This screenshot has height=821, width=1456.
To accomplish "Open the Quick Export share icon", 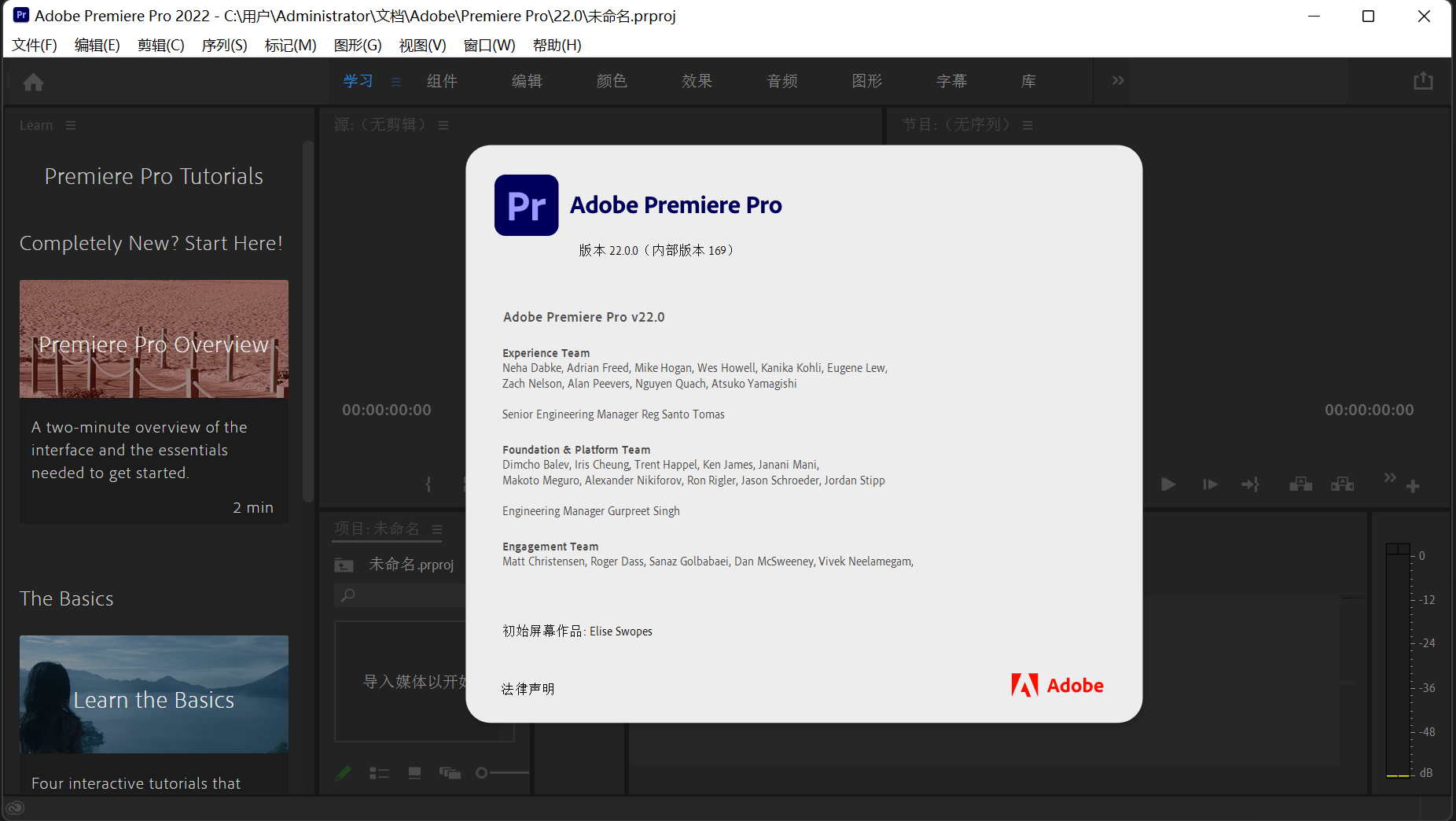I will (x=1423, y=81).
